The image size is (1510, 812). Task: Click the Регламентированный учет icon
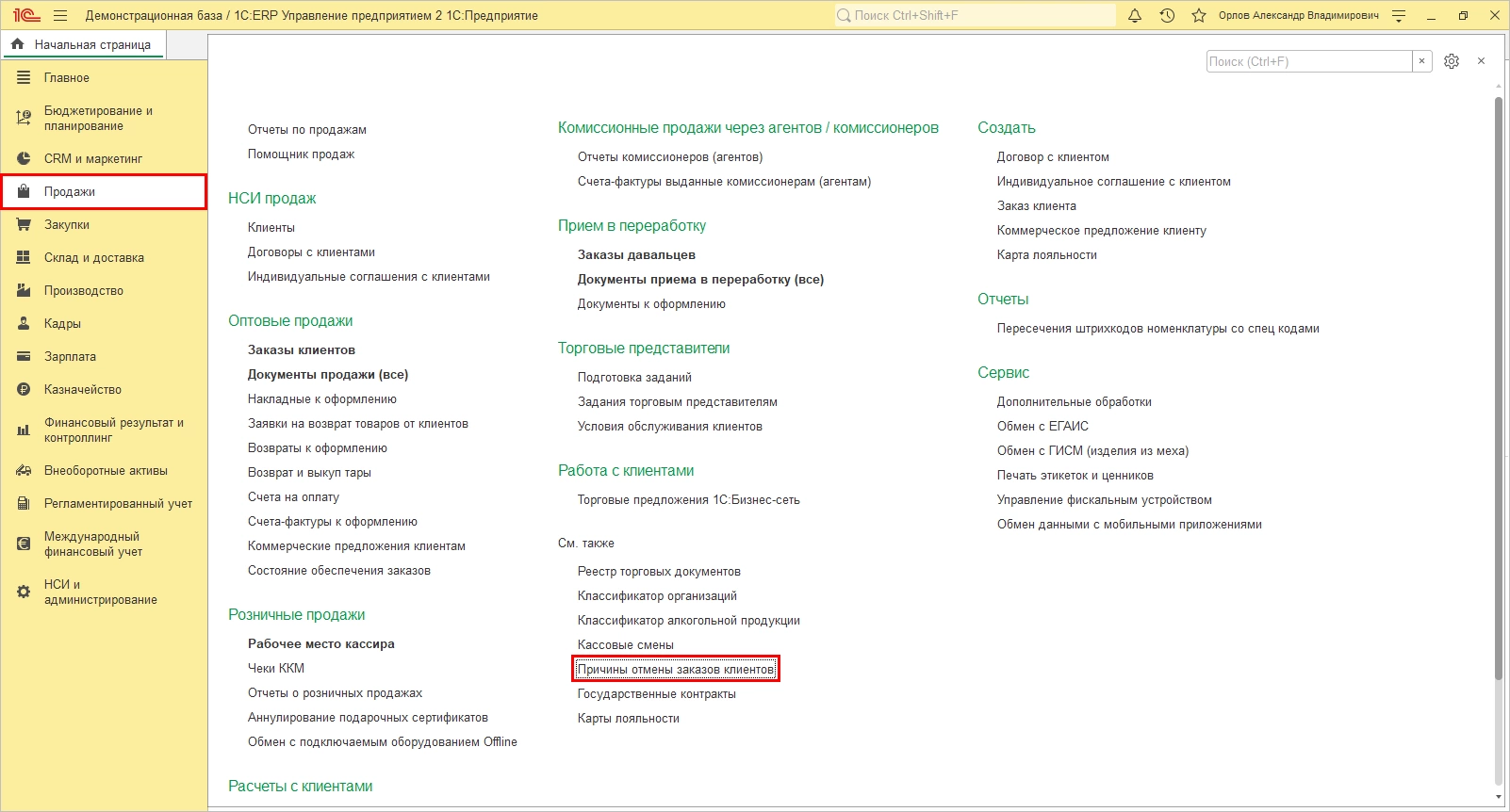(24, 503)
